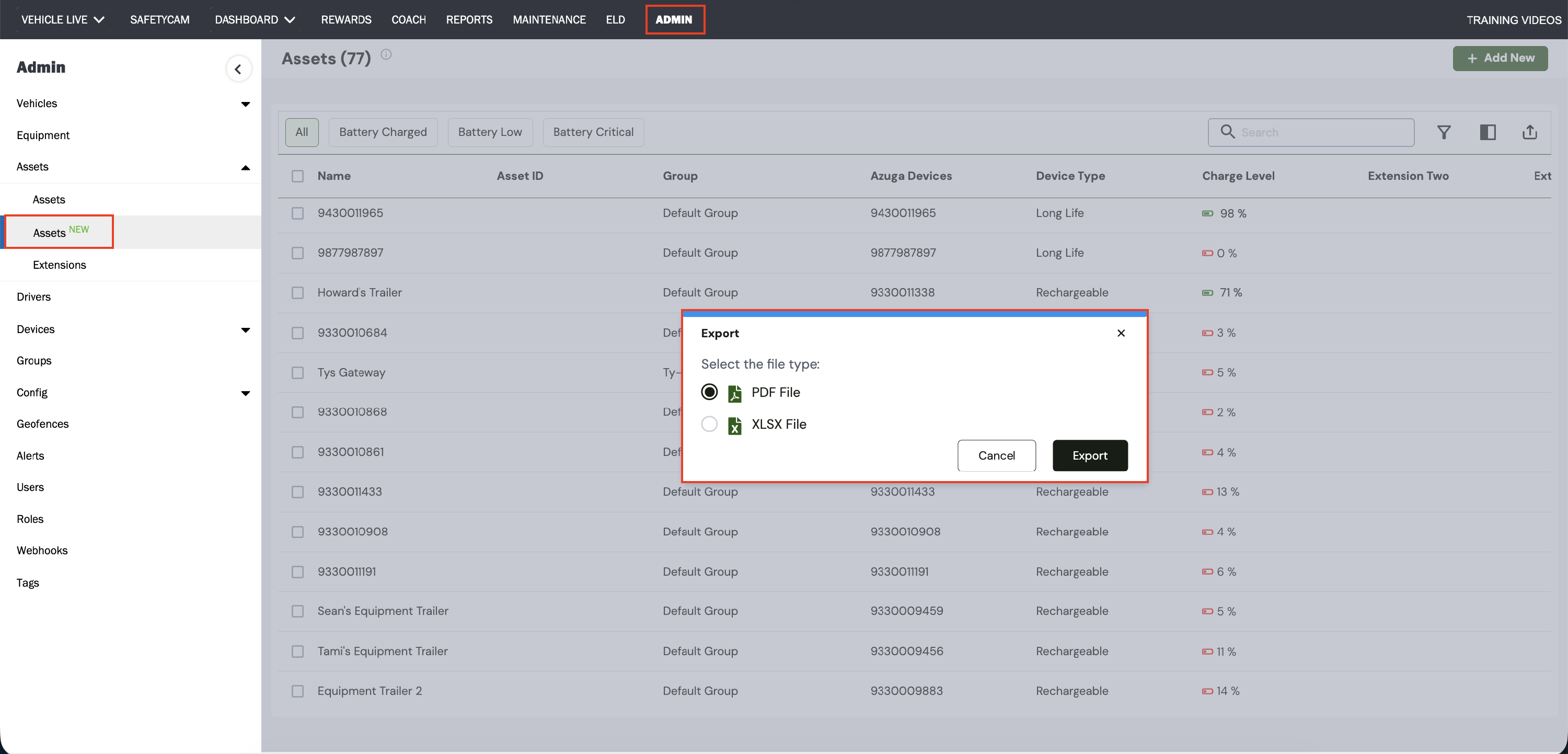Check the box for Howard's Trailer row
The image size is (1568, 754).
[297, 293]
